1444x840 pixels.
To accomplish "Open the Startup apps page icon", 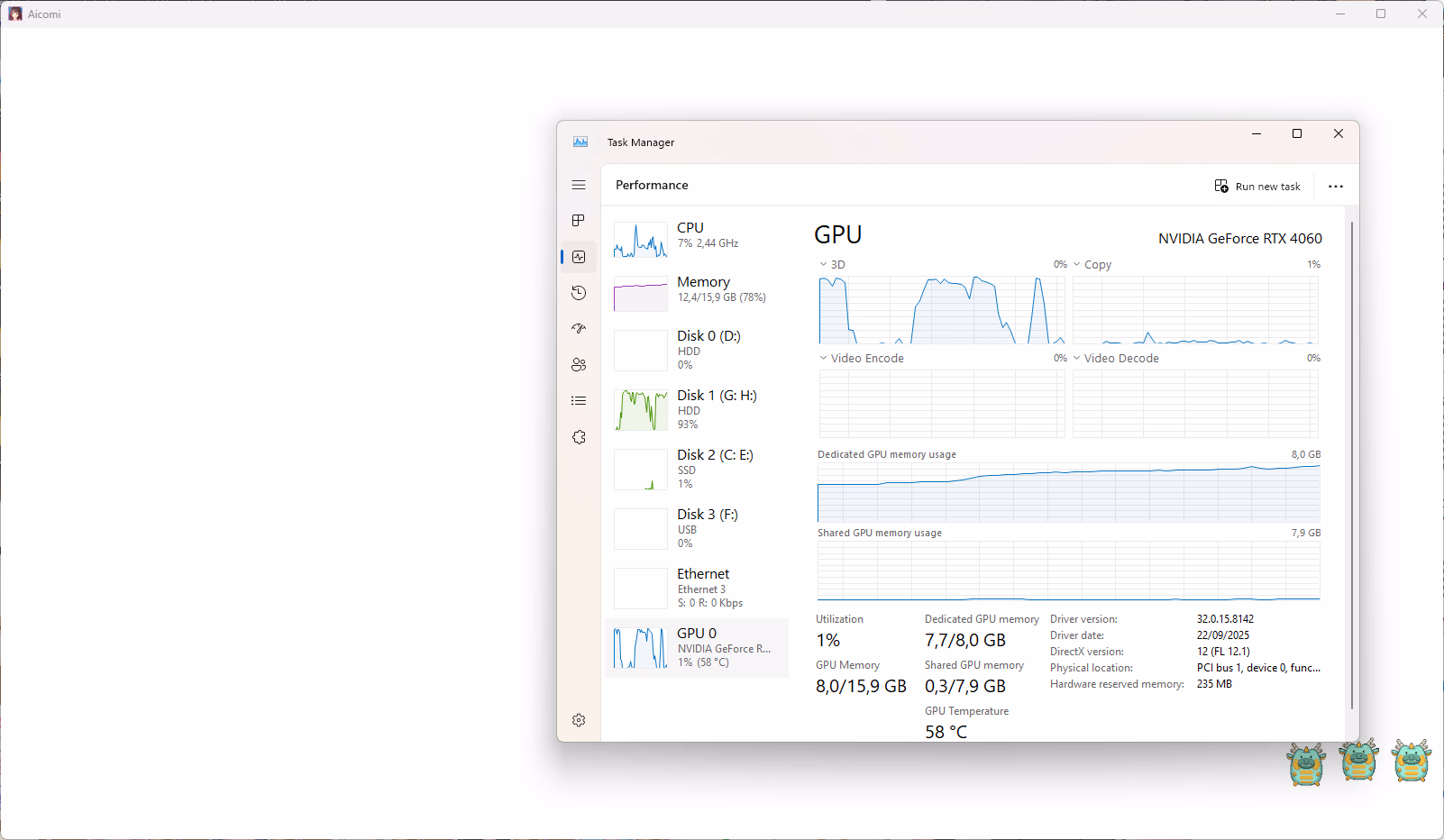I will click(579, 329).
